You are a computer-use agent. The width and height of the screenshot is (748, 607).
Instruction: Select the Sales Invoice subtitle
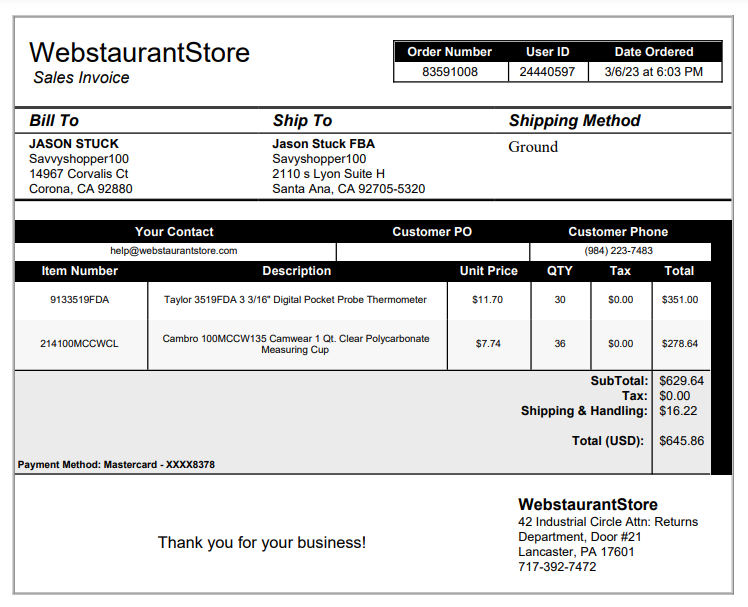pos(81,77)
